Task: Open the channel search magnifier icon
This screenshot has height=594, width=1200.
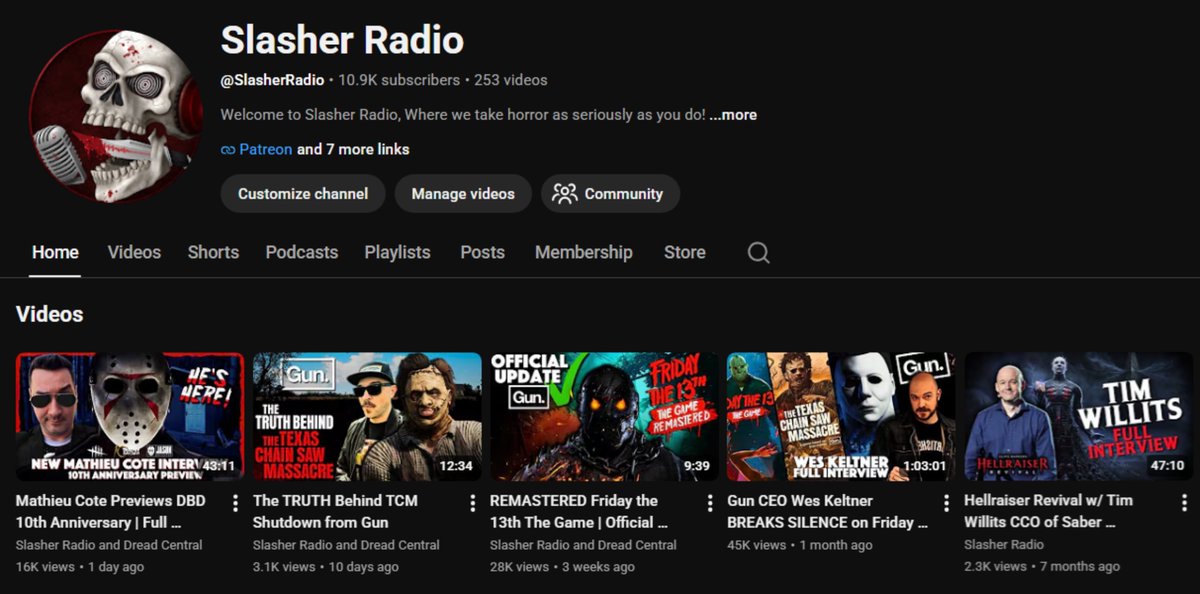Action: point(759,253)
